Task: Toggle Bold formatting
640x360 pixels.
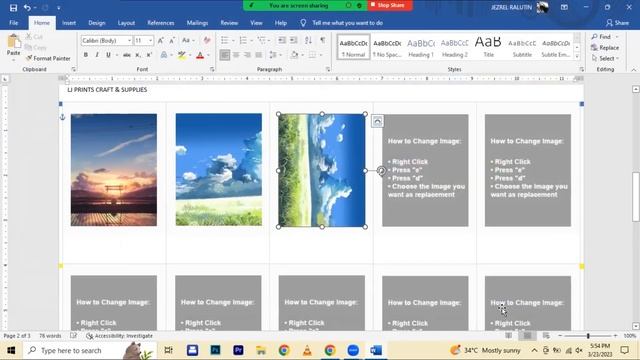Action: click(x=86, y=55)
